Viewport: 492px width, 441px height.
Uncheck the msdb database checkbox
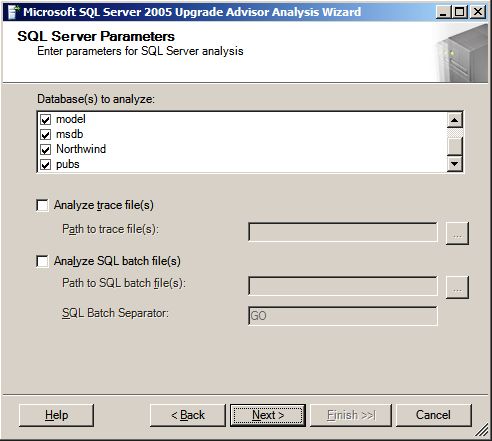tap(46, 135)
